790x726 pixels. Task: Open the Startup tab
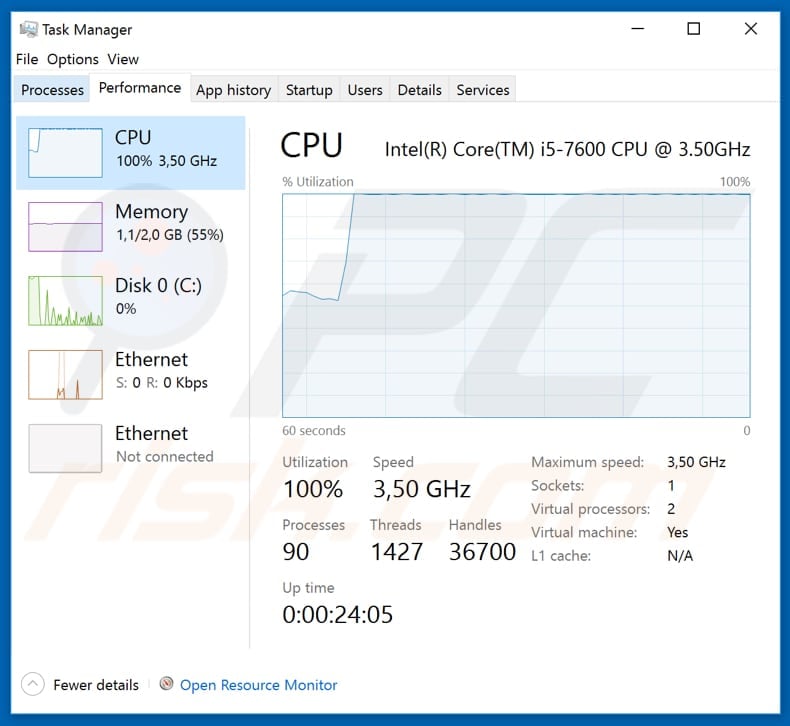pyautogui.click(x=309, y=90)
